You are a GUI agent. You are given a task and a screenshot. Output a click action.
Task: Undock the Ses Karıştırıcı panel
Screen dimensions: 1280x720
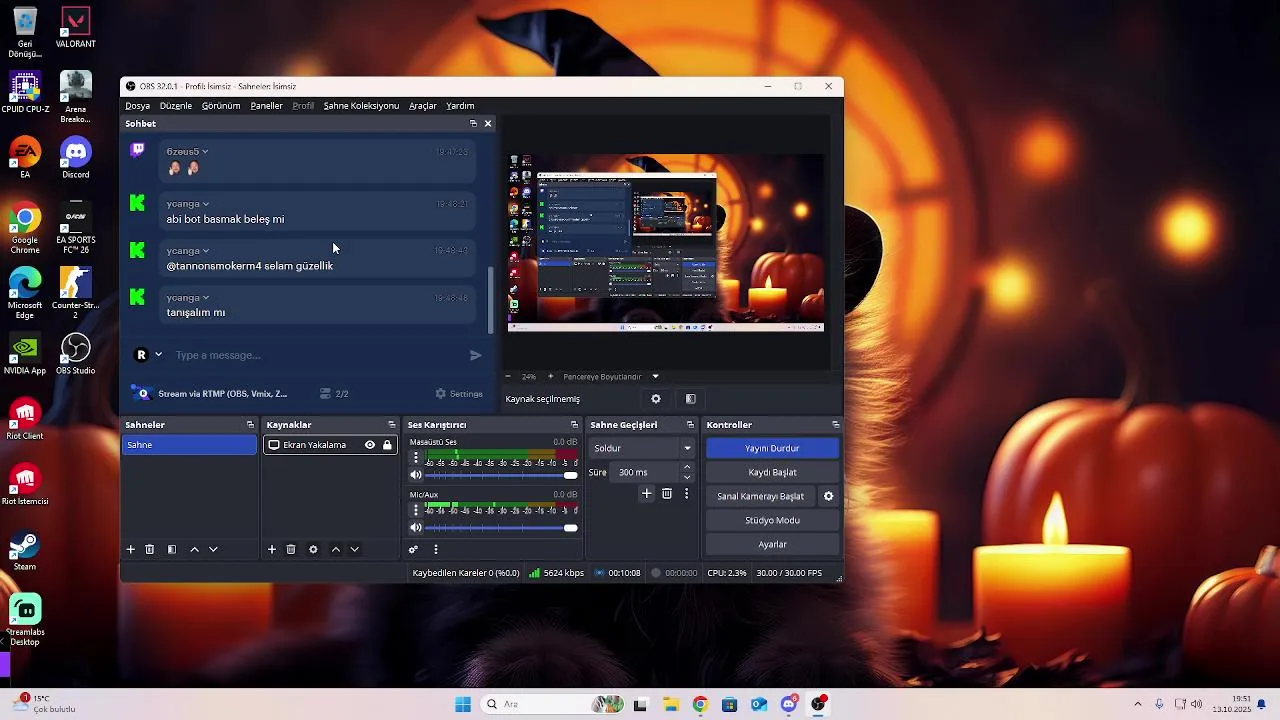click(574, 425)
